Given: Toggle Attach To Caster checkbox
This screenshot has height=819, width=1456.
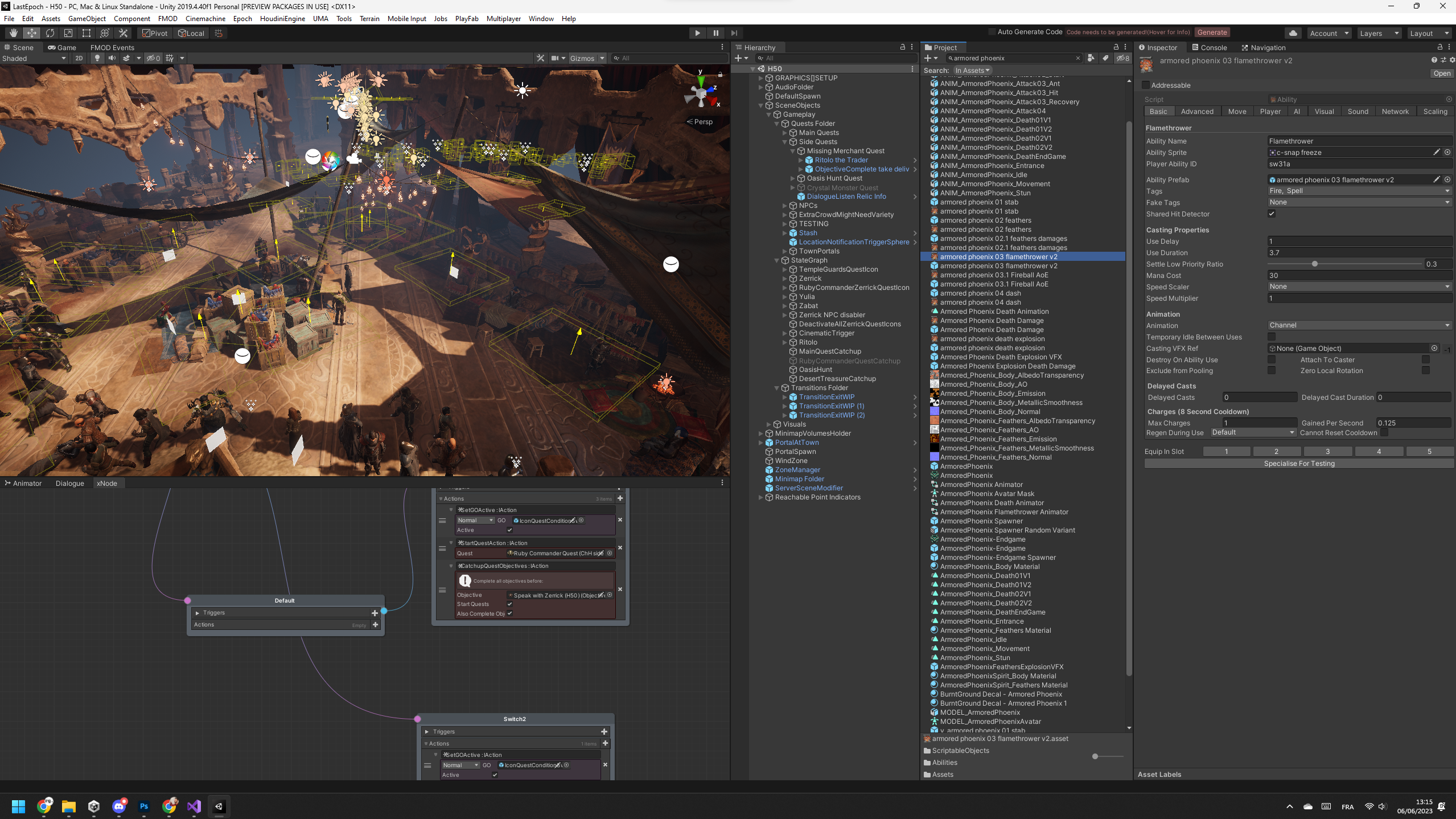Looking at the screenshot, I should [x=1426, y=359].
